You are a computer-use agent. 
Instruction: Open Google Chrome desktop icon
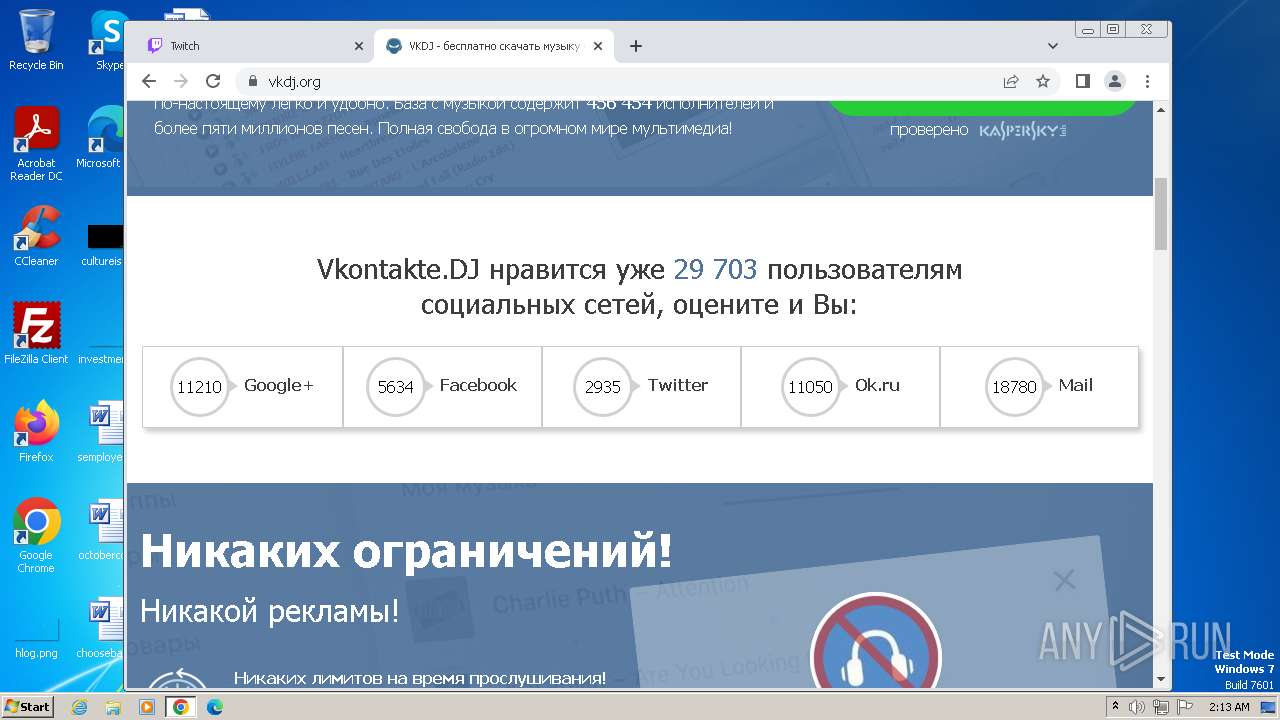36,536
